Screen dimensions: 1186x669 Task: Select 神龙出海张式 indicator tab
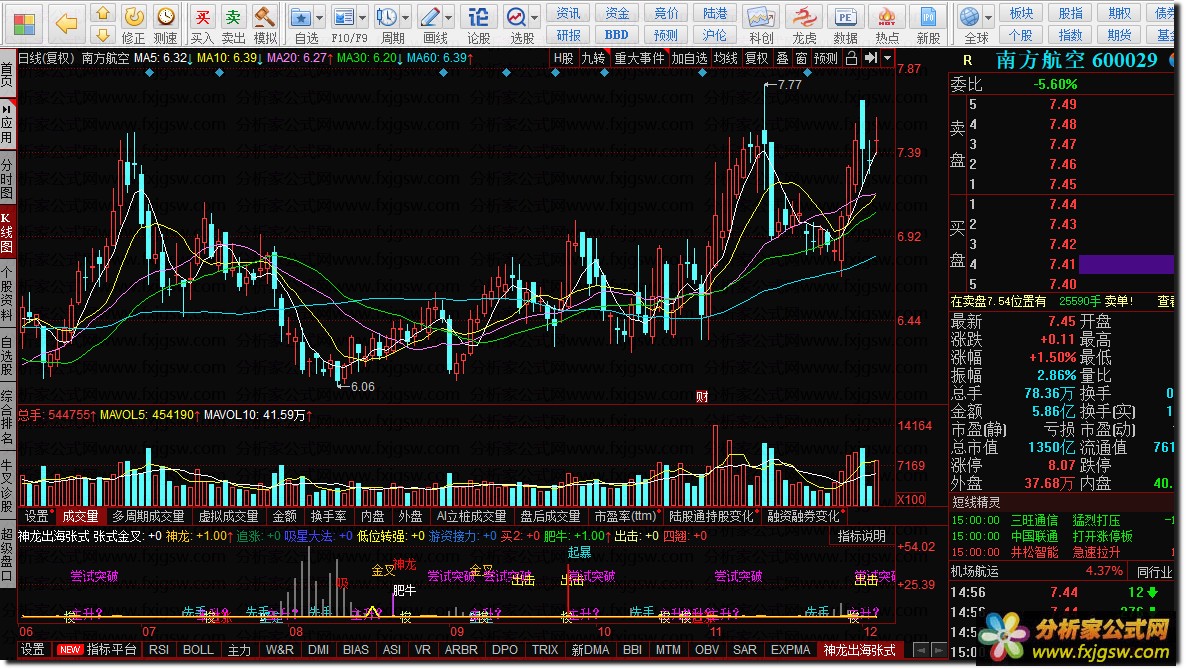(x=859, y=650)
